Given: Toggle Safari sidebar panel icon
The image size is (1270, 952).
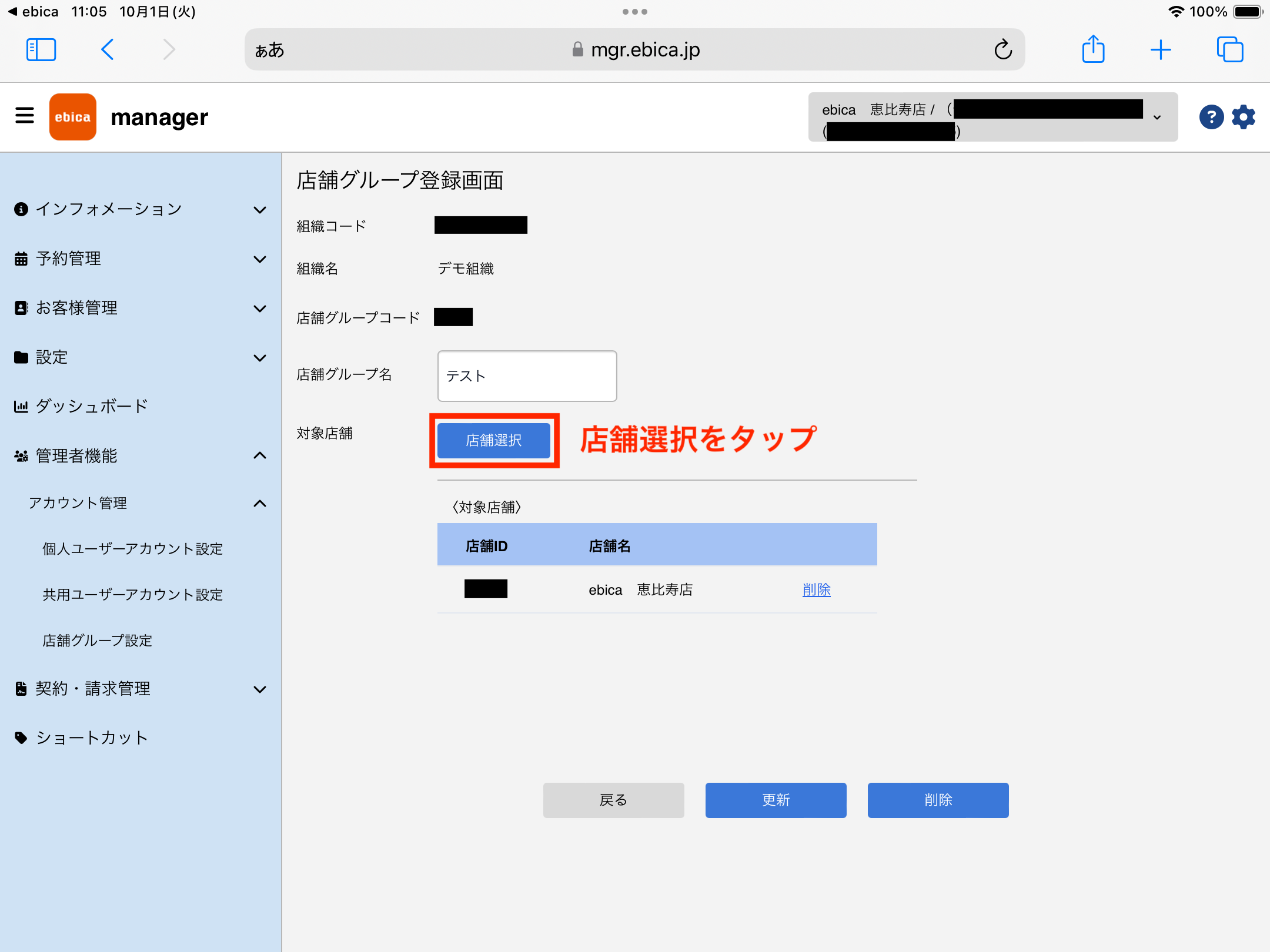Looking at the screenshot, I should [x=41, y=50].
